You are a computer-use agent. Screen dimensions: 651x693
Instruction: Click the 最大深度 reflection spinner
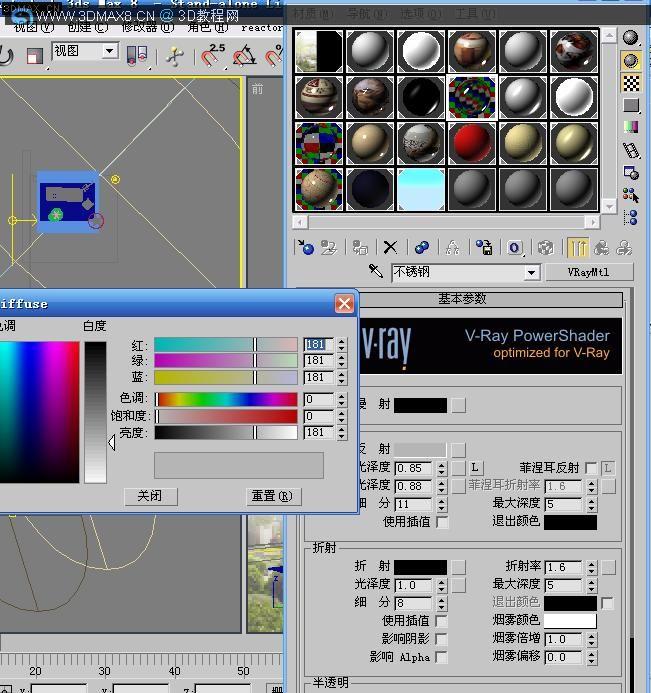point(592,504)
